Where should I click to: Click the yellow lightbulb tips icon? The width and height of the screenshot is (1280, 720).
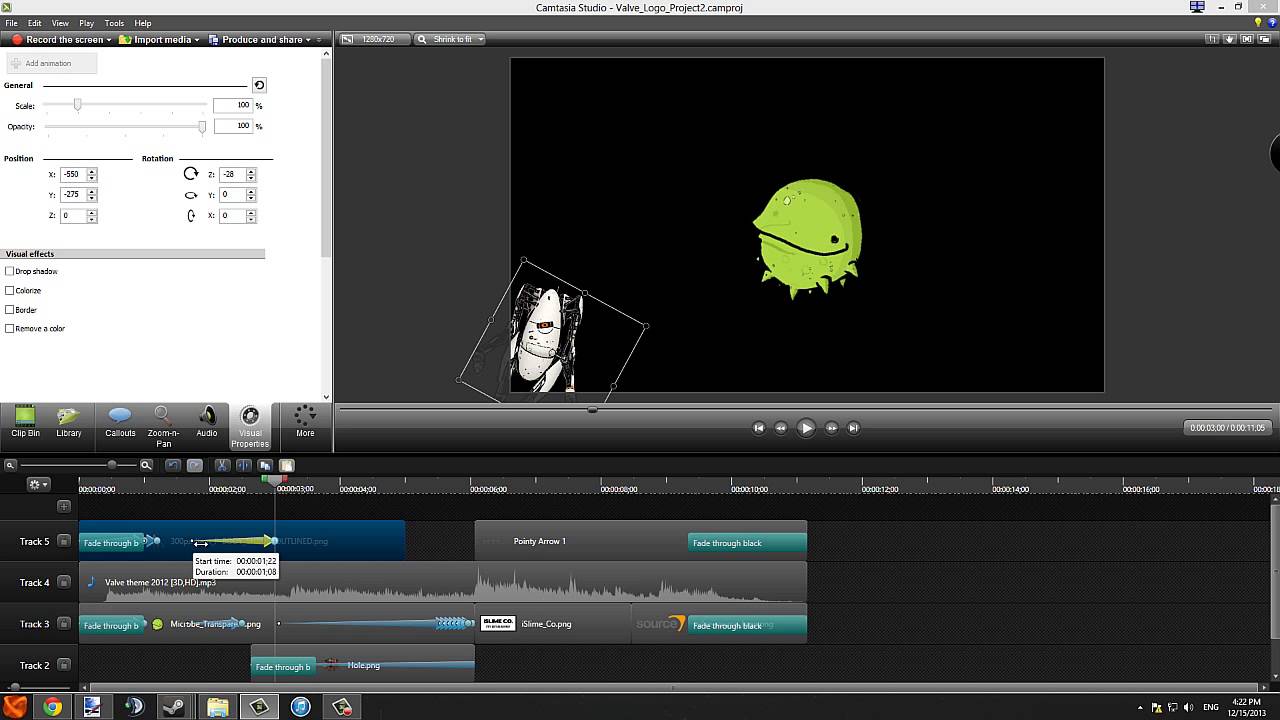coord(1258,22)
